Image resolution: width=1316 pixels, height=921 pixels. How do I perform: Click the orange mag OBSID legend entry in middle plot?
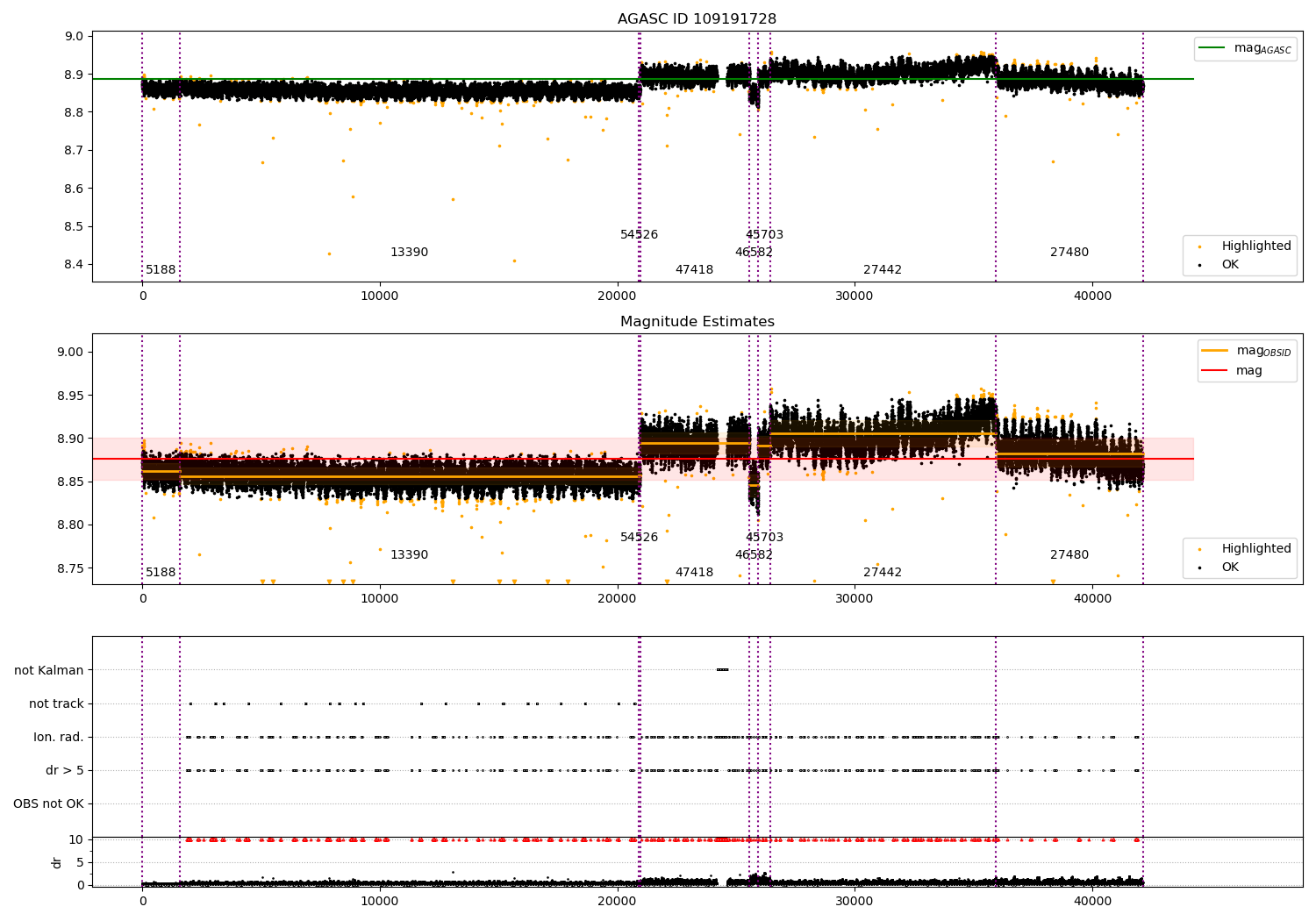tap(1246, 351)
